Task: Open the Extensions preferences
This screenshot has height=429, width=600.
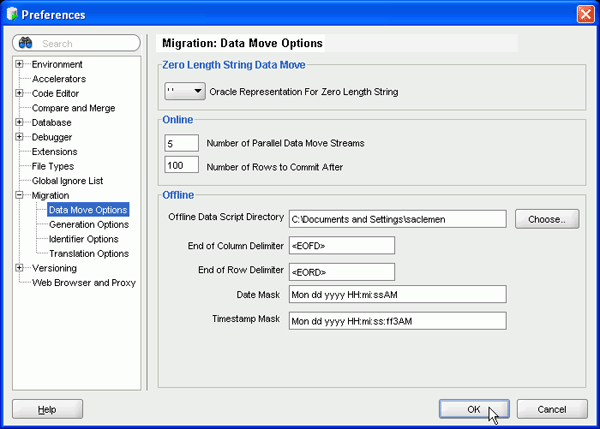Action: coord(54,152)
